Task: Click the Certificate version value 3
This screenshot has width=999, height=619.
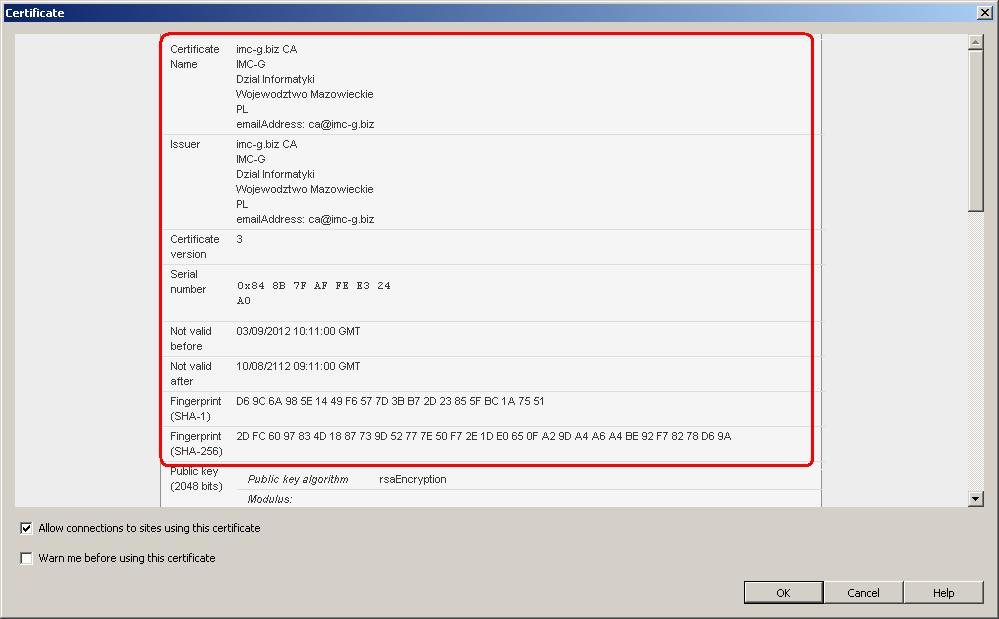Action: click(240, 239)
